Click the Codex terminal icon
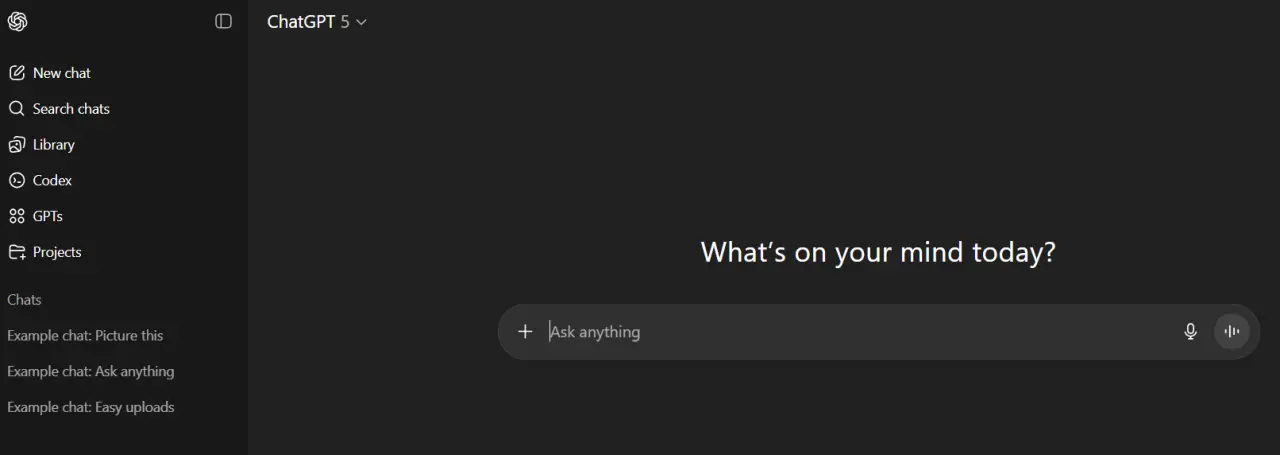1280x455 pixels. (x=16, y=181)
